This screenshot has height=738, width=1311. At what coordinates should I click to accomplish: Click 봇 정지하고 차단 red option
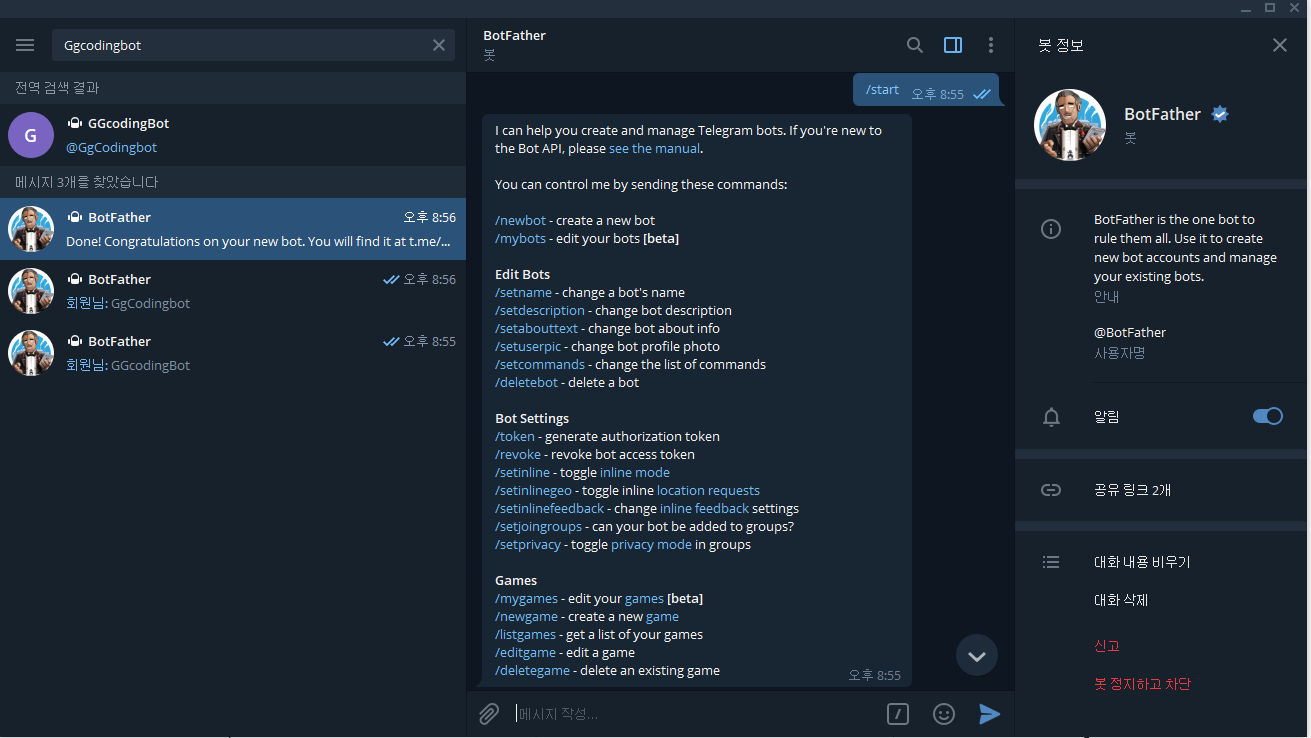tap(1142, 684)
